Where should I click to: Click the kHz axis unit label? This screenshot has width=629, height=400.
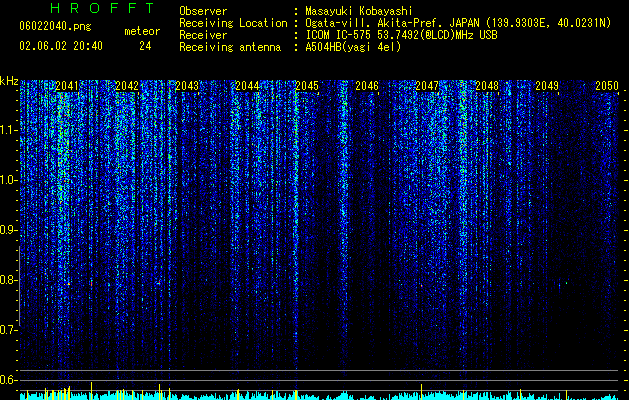9,81
